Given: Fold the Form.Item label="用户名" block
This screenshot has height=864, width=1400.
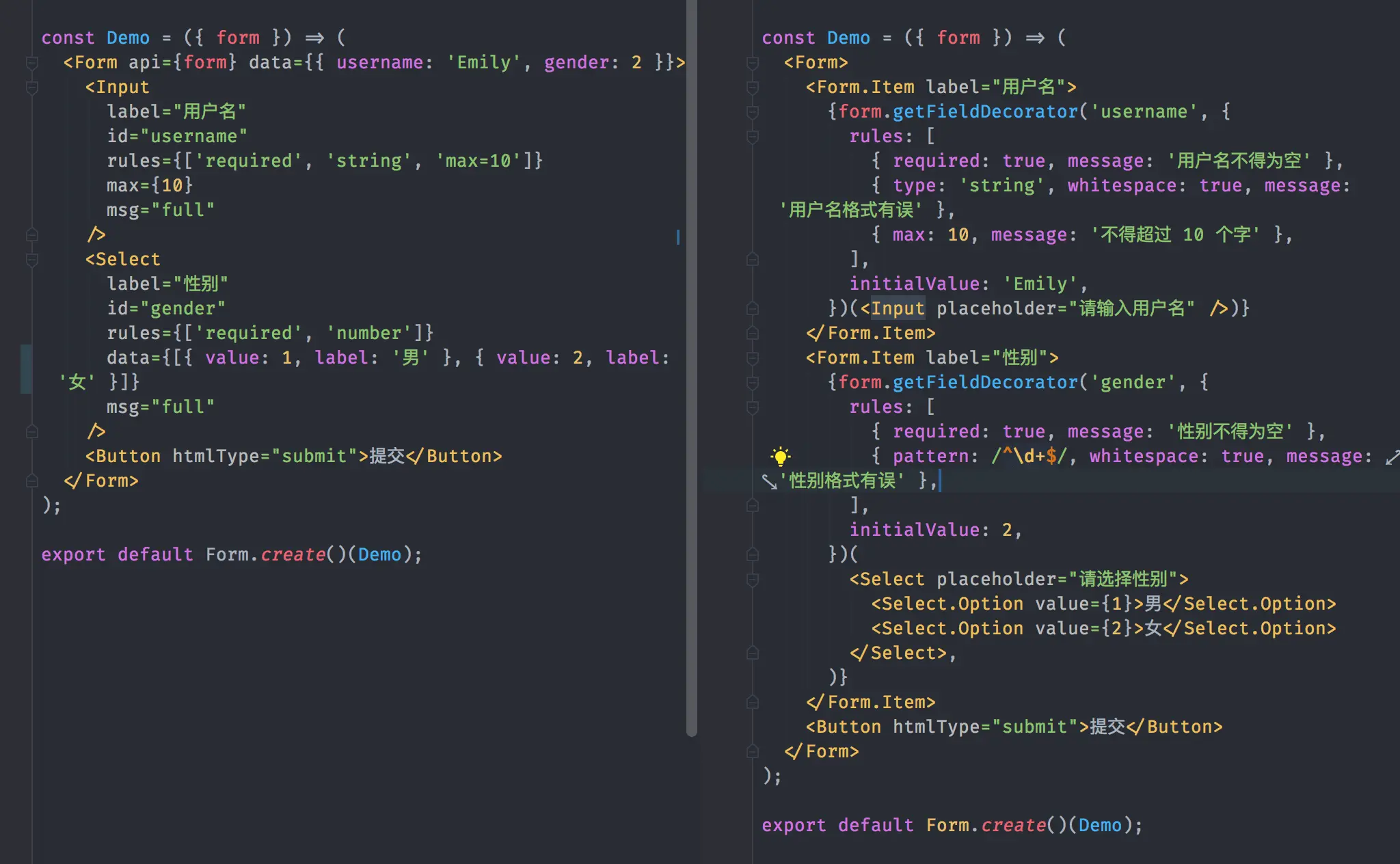Looking at the screenshot, I should point(753,87).
